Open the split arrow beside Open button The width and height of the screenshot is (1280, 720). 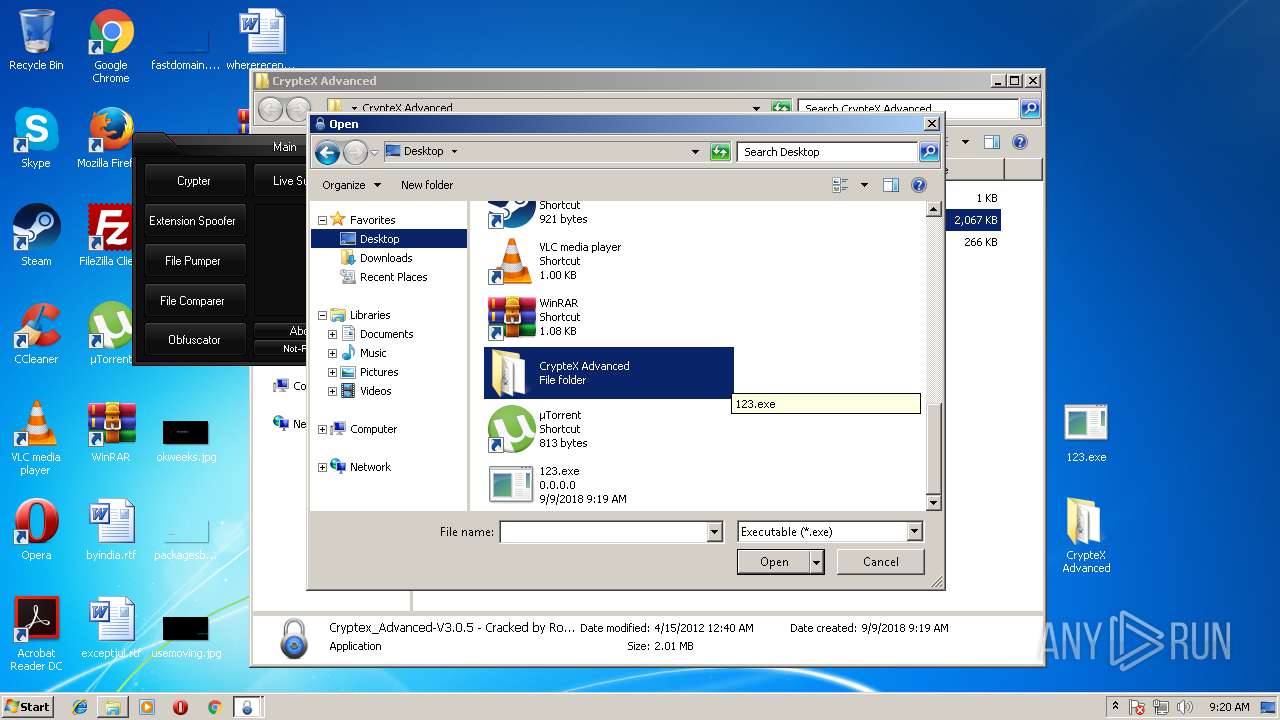(x=817, y=562)
